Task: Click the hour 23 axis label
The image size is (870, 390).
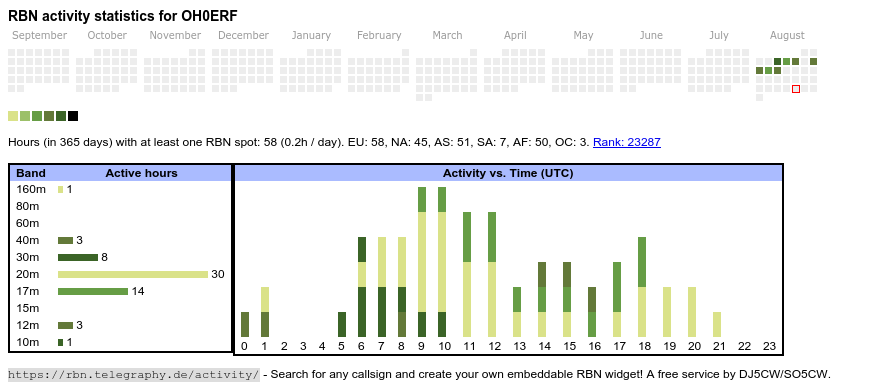Action: (x=769, y=347)
